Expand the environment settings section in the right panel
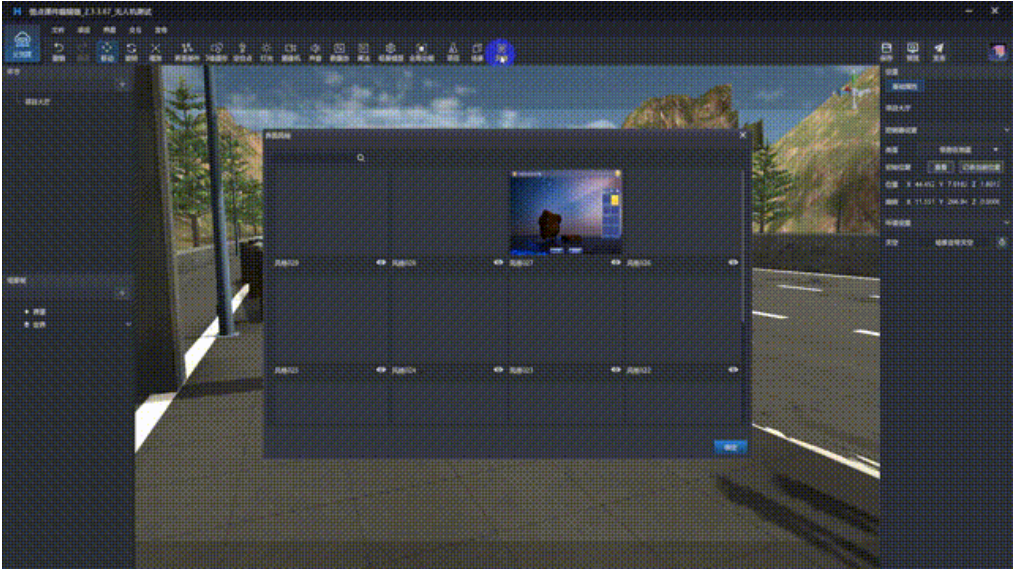The width and height of the screenshot is (1016, 571). [x=1006, y=222]
